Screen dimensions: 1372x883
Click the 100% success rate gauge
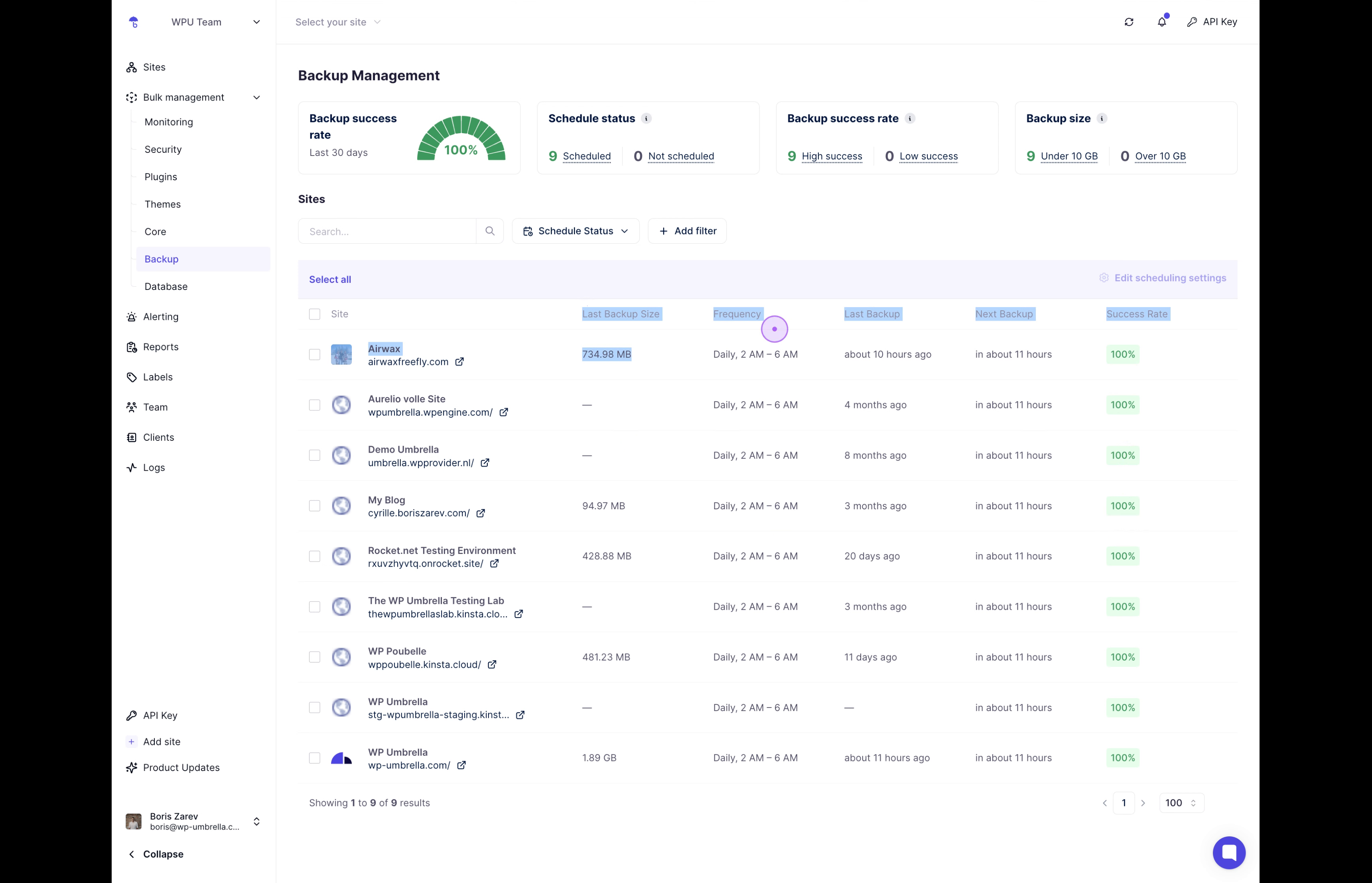[x=461, y=138]
